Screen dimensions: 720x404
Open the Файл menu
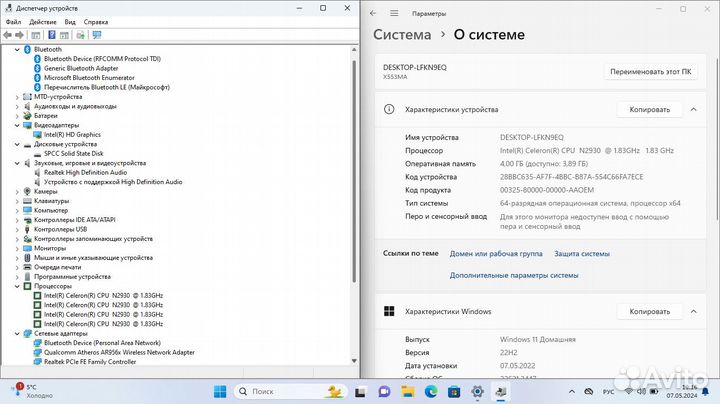pos(13,22)
